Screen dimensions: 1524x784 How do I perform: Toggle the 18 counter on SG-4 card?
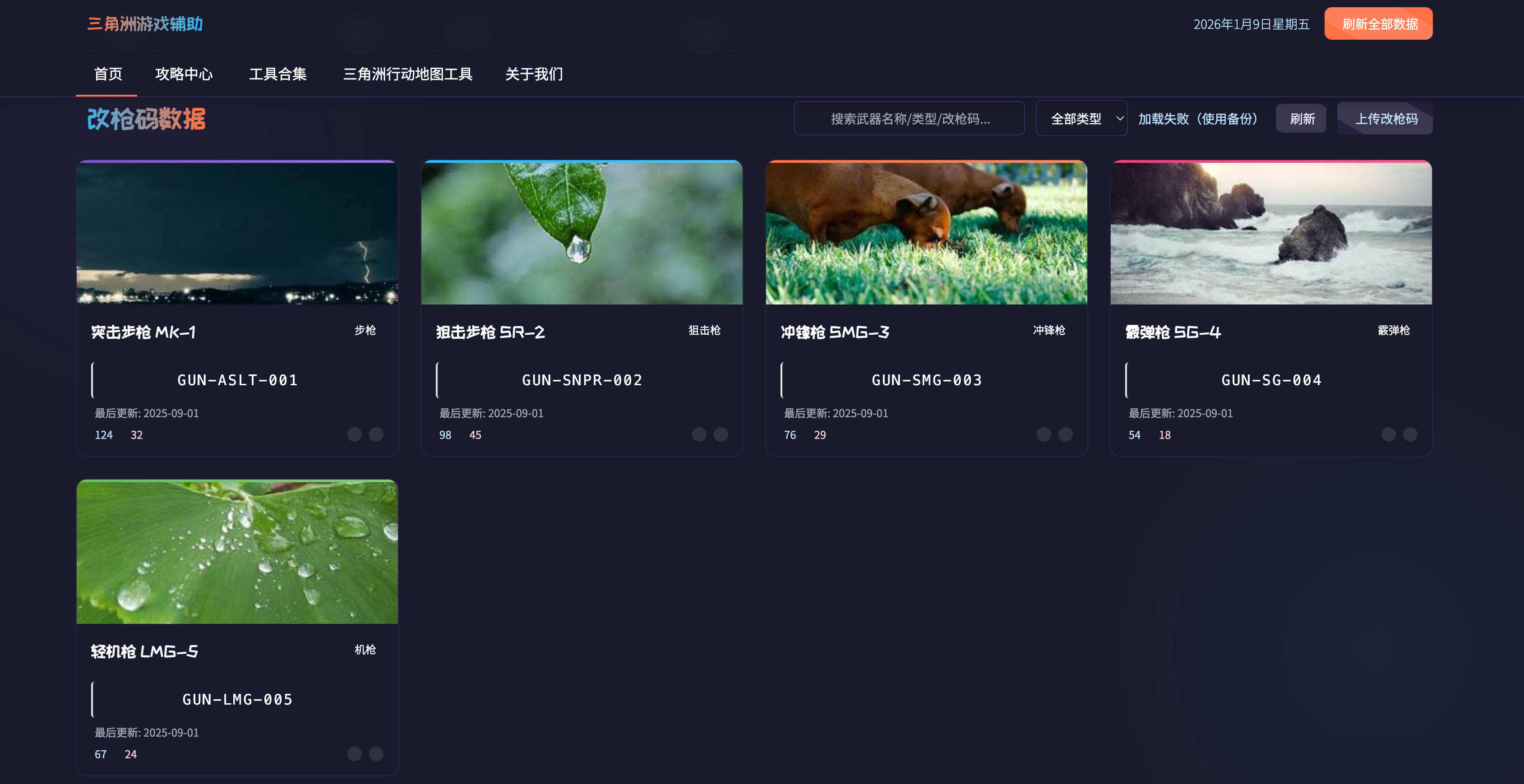[x=1164, y=434]
